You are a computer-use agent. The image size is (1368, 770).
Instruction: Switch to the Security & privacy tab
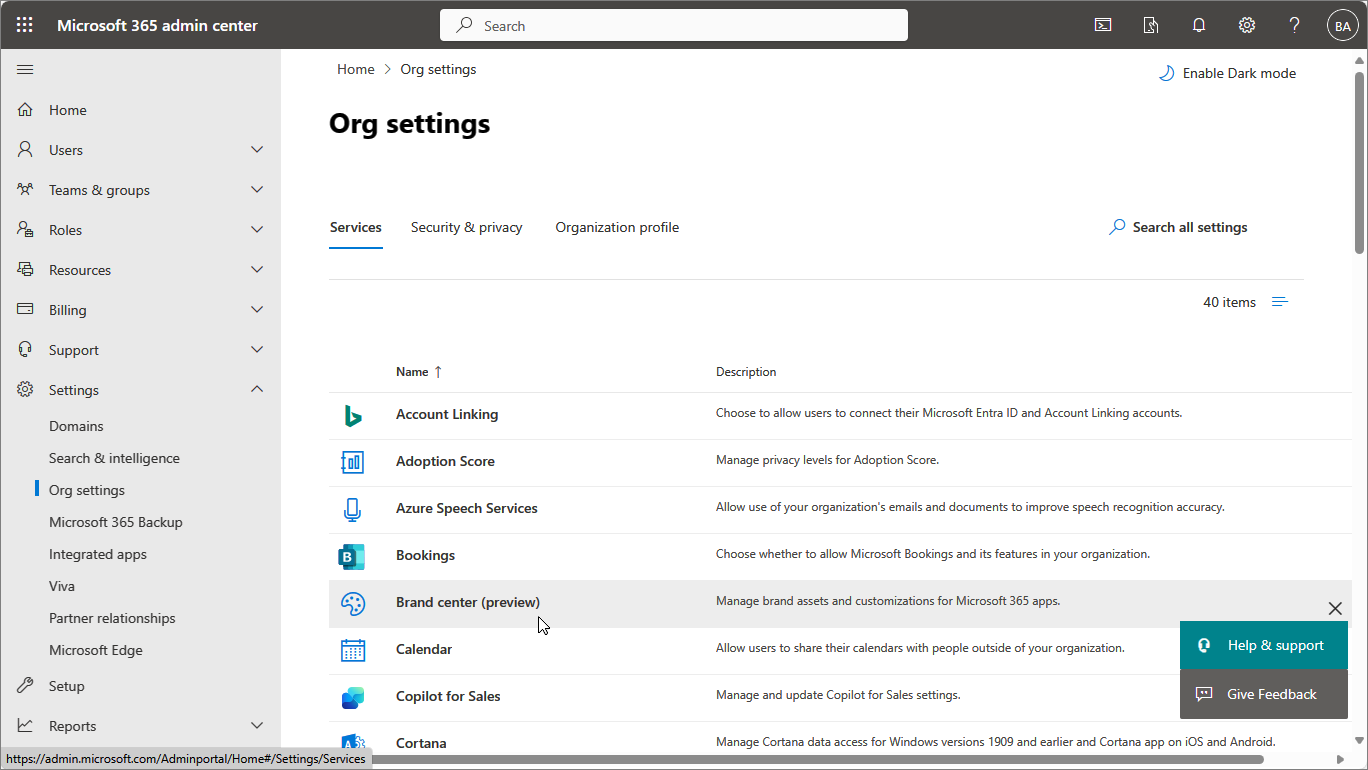[466, 227]
